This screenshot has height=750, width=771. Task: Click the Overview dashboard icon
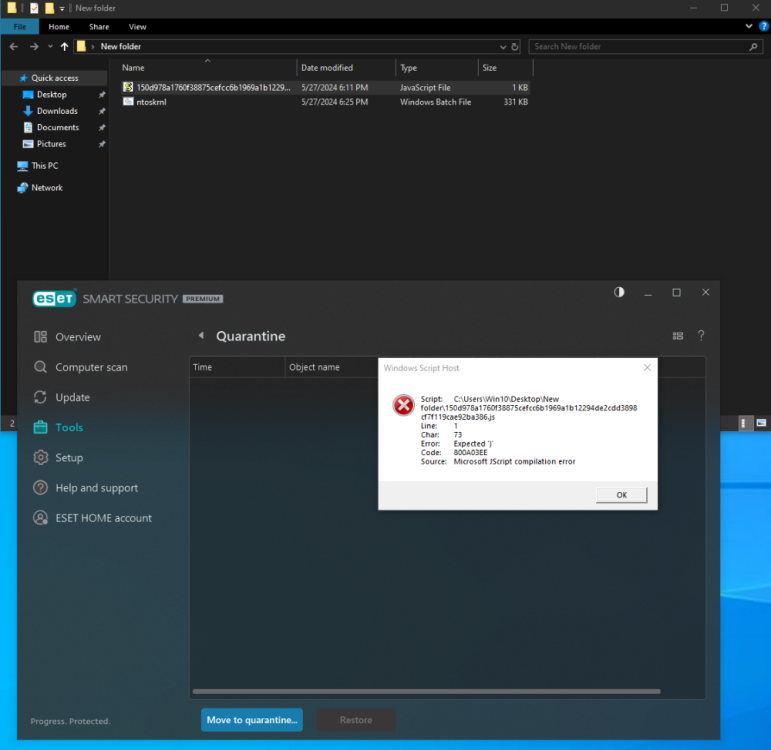(x=40, y=337)
